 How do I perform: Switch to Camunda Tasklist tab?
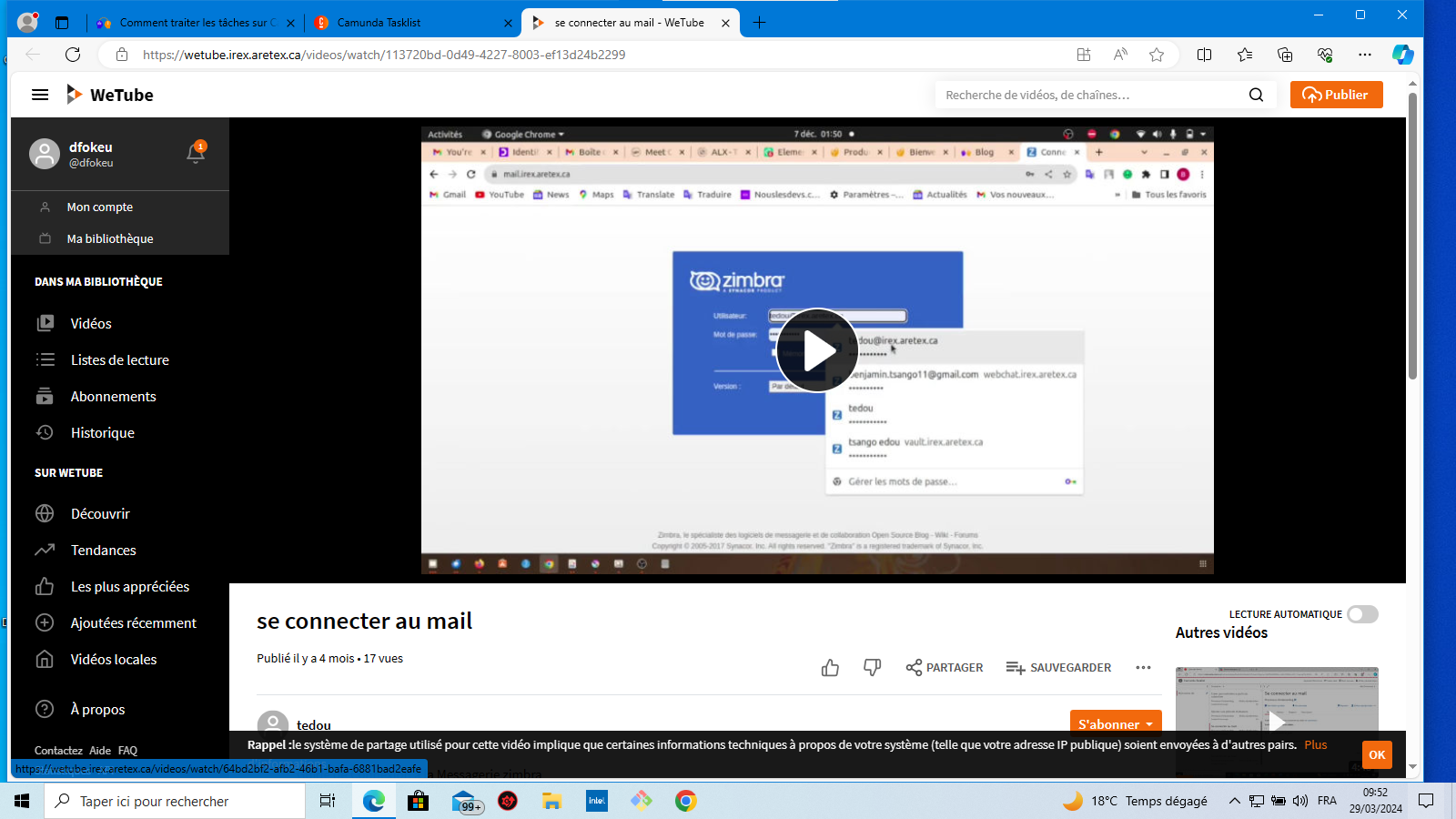[413, 23]
